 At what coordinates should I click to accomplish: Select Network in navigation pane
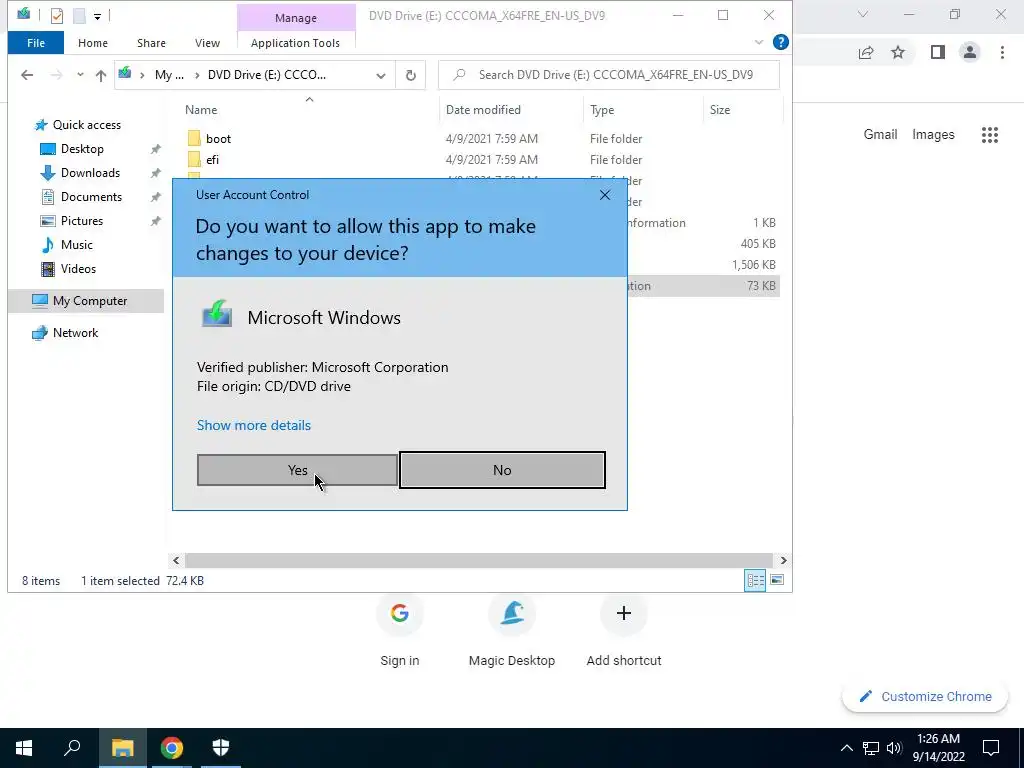[x=75, y=333]
